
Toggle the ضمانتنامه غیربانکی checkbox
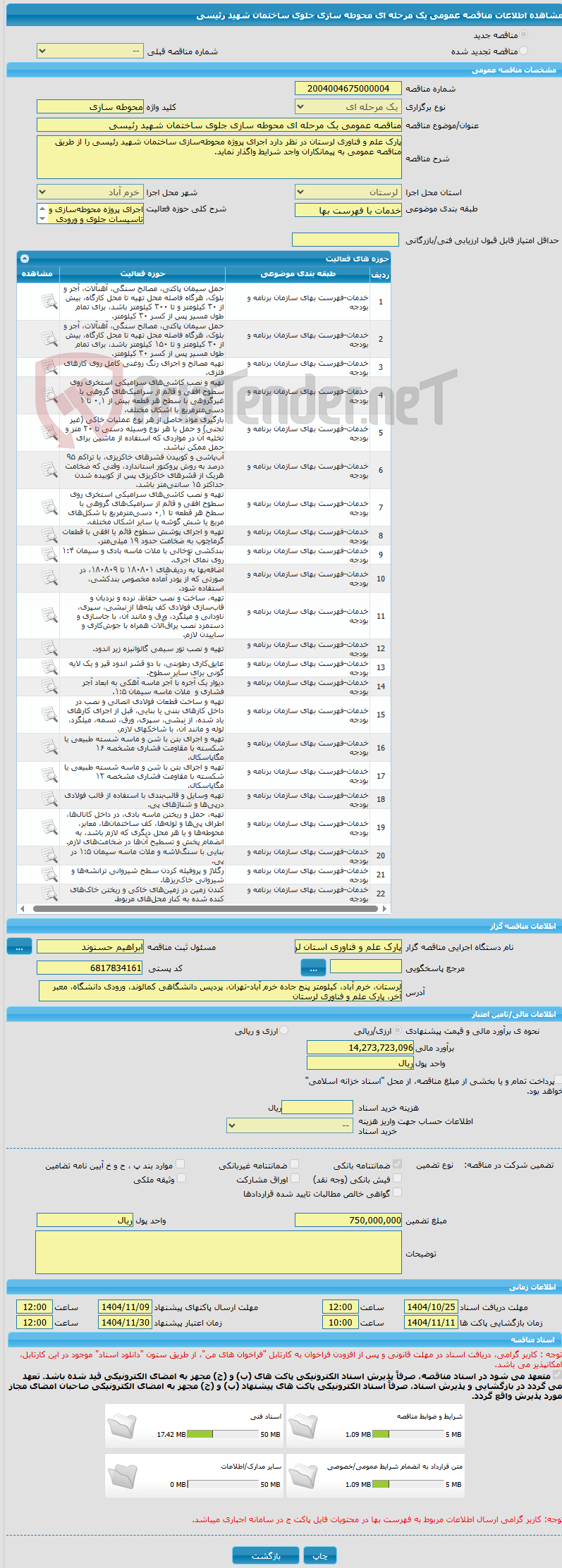click(295, 1164)
